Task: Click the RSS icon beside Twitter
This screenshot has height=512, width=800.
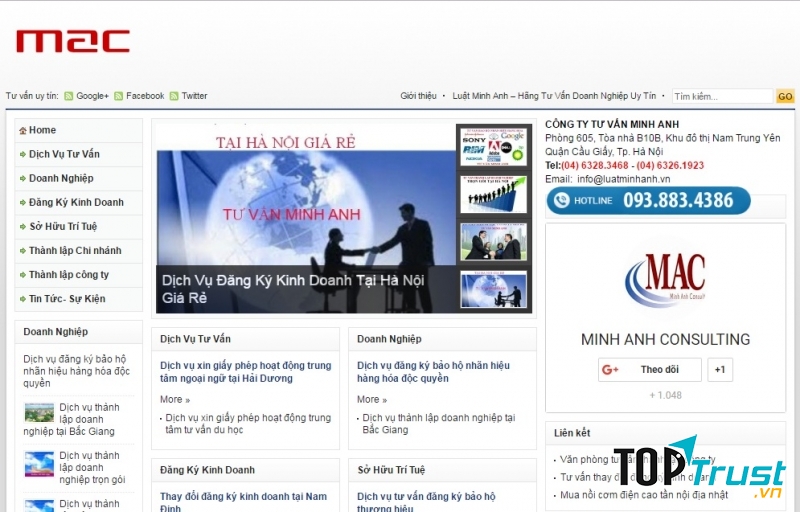Action: (174, 96)
